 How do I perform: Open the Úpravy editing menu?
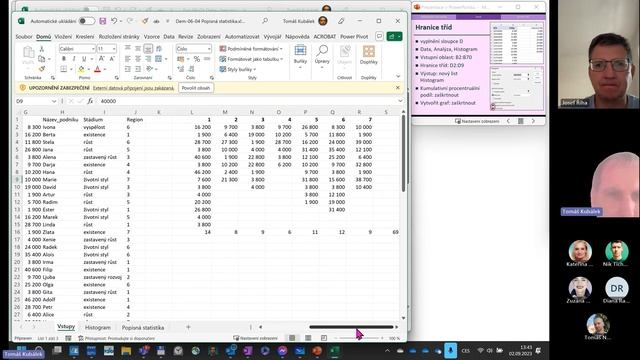[322, 56]
